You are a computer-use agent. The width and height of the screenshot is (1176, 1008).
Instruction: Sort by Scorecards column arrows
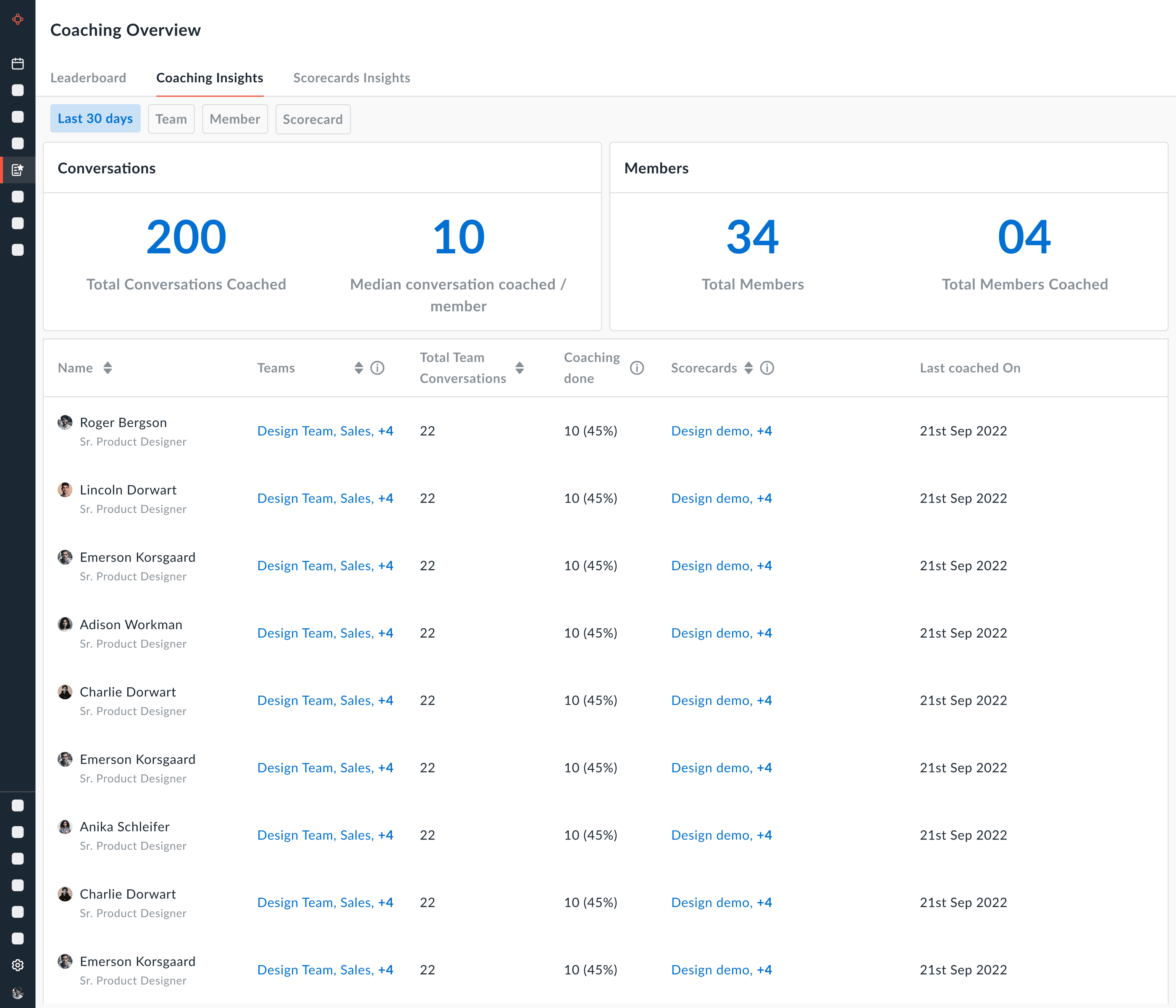(748, 368)
